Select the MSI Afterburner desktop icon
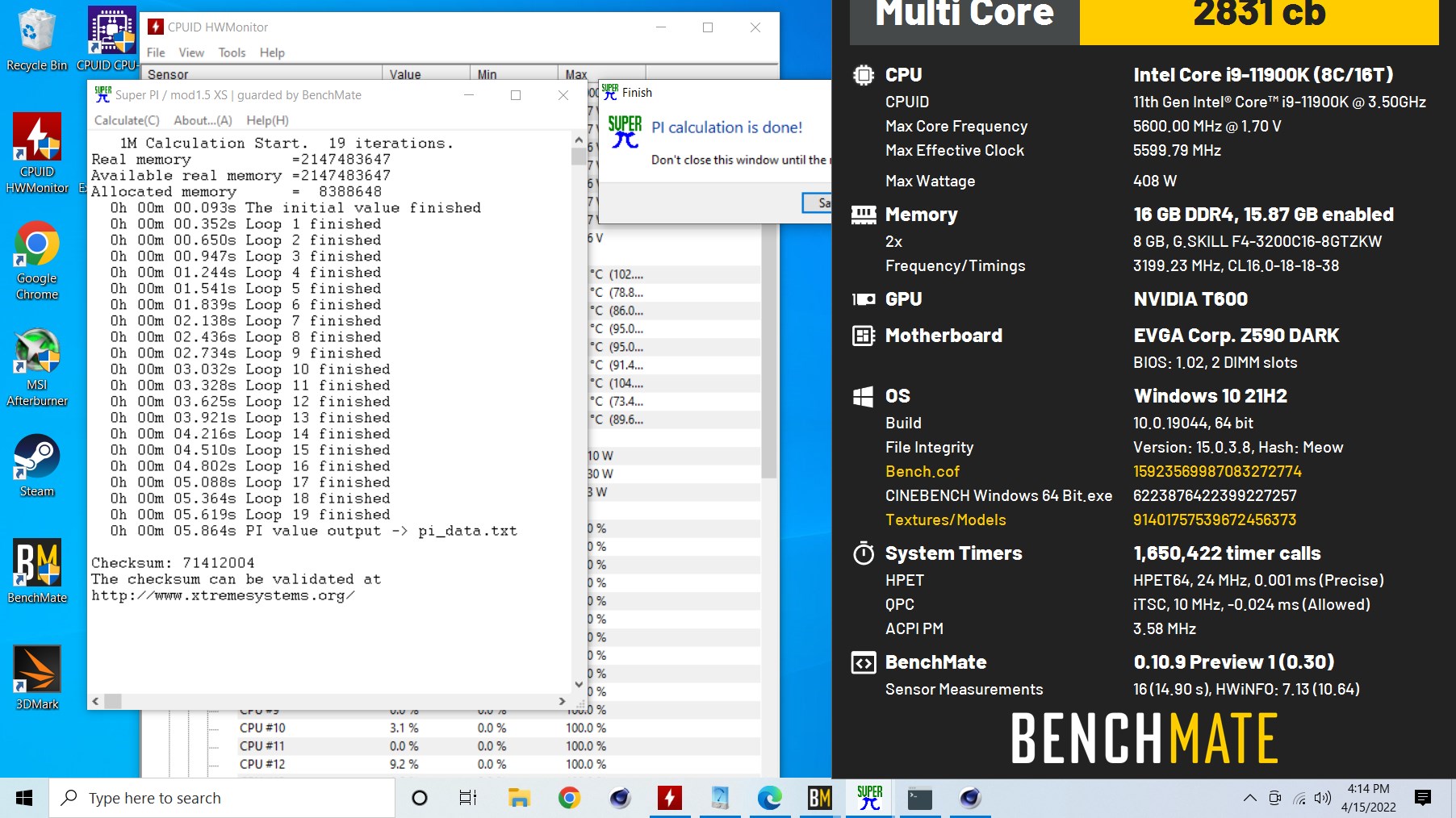The height and width of the screenshot is (818, 1456). [x=37, y=367]
